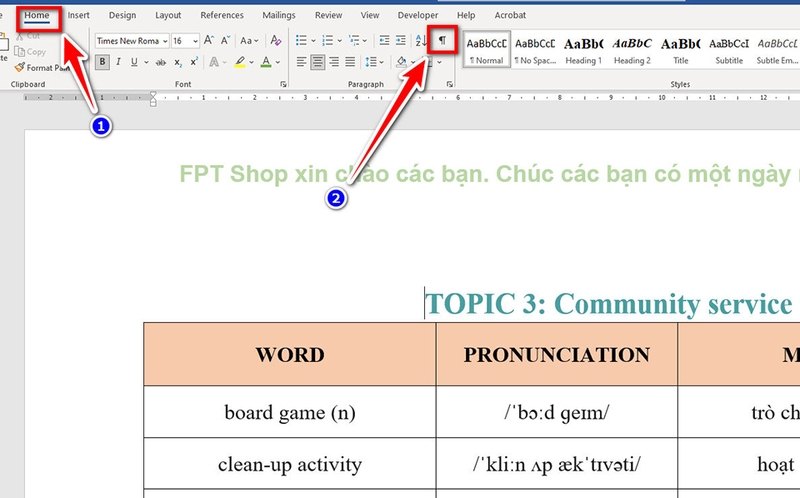Open the font name dropdown

(165, 41)
